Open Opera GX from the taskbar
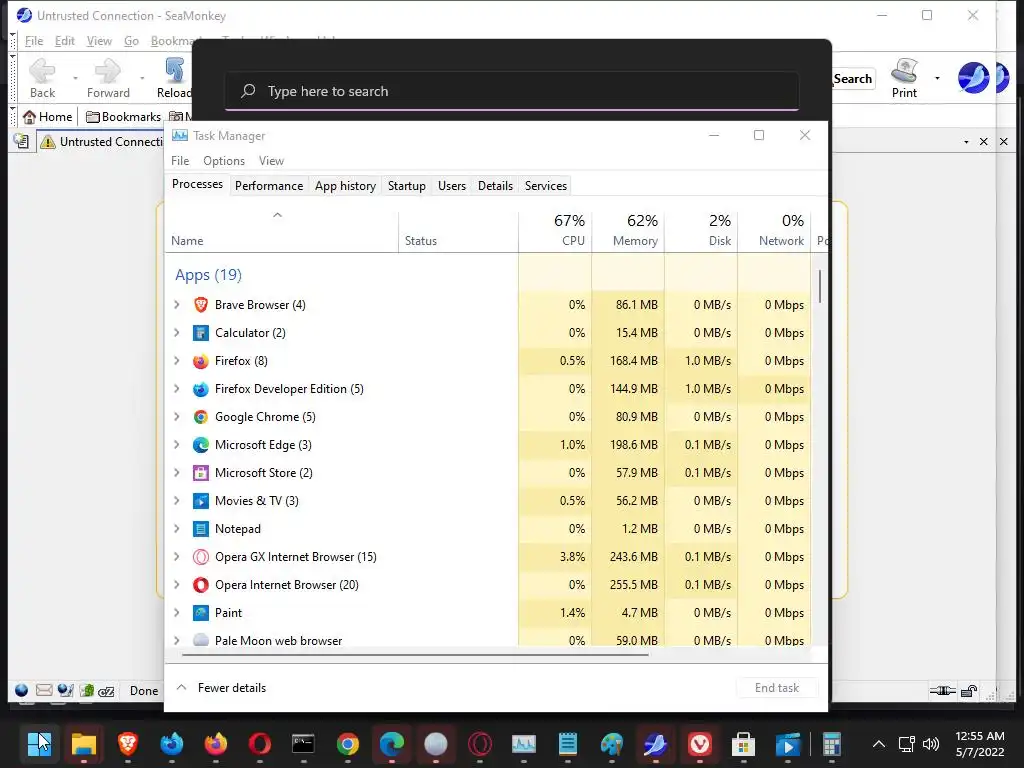1024x768 pixels. point(480,743)
